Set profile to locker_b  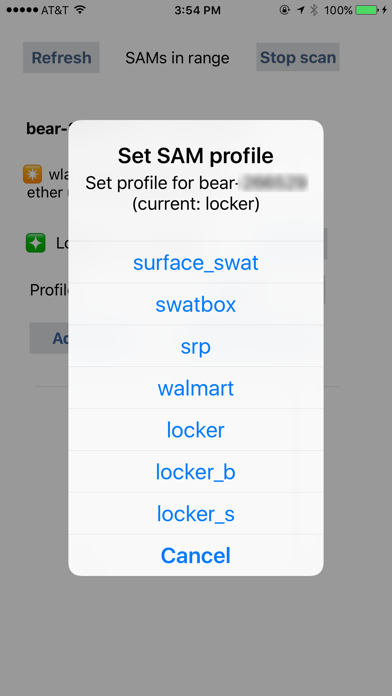[196, 471]
